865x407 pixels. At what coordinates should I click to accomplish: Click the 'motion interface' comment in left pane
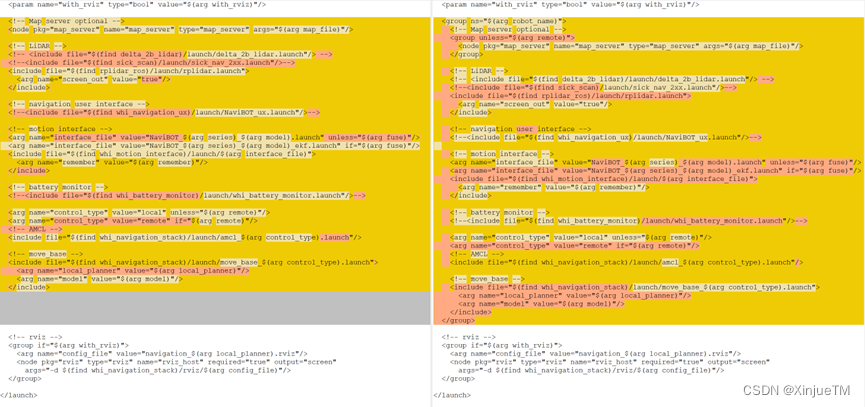(60, 129)
